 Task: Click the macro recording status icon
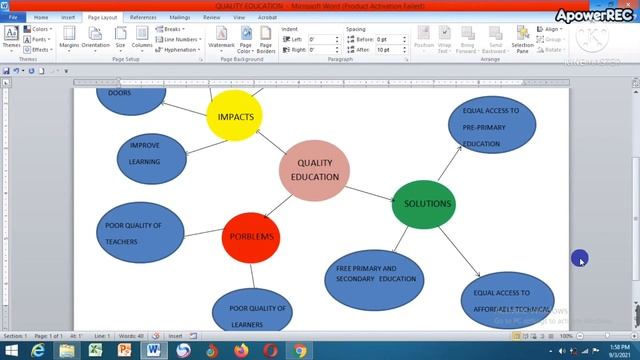(x=193, y=336)
